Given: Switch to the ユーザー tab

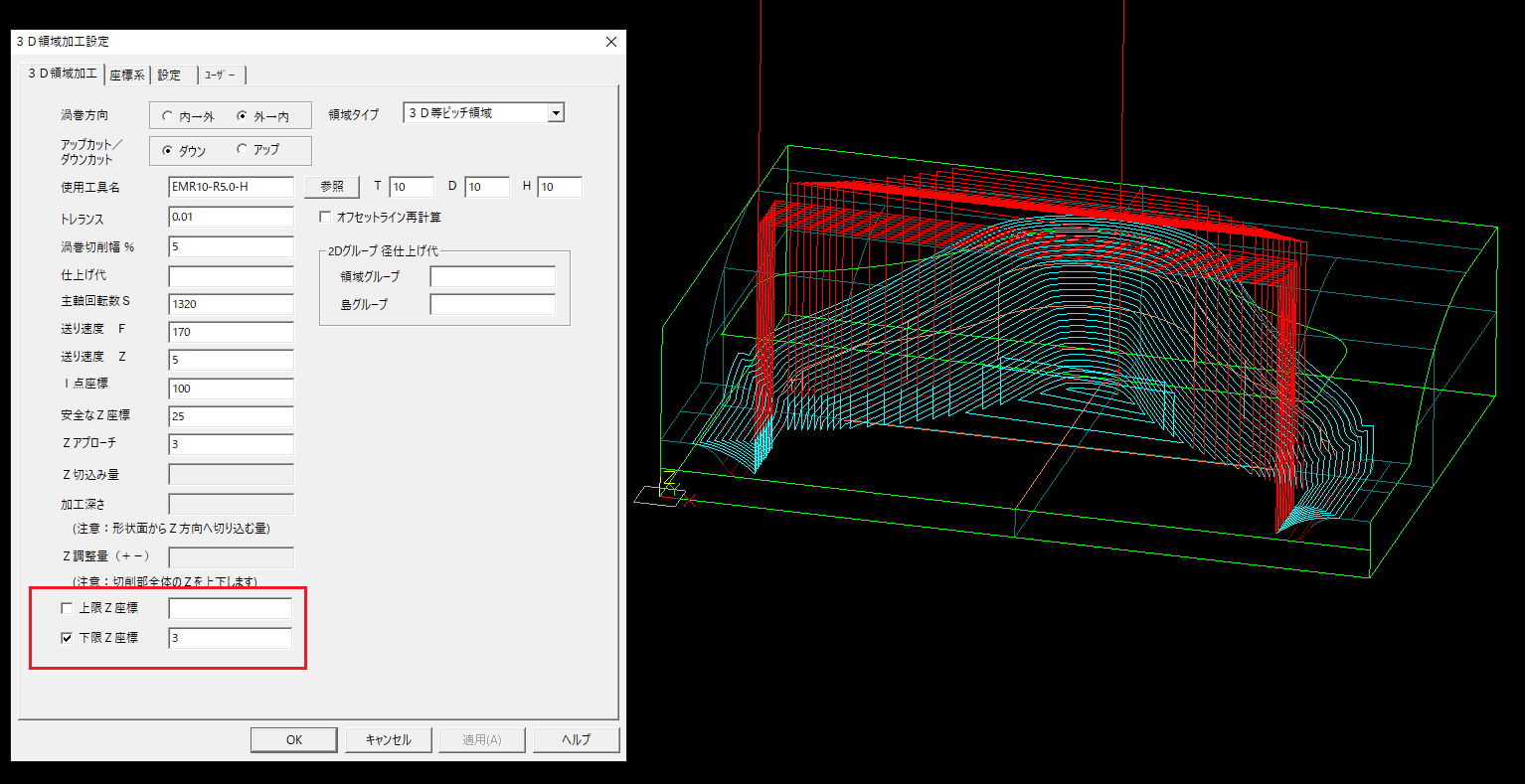Looking at the screenshot, I should coord(220,76).
